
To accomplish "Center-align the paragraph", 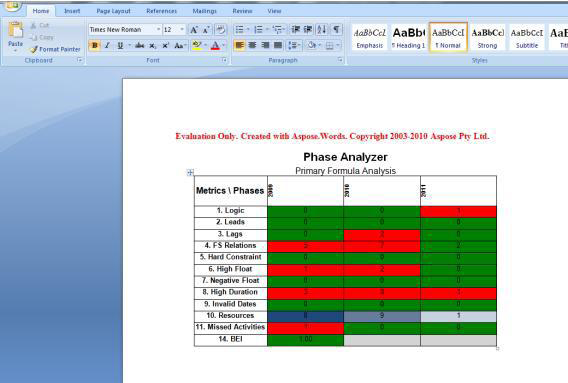I will click(252, 45).
